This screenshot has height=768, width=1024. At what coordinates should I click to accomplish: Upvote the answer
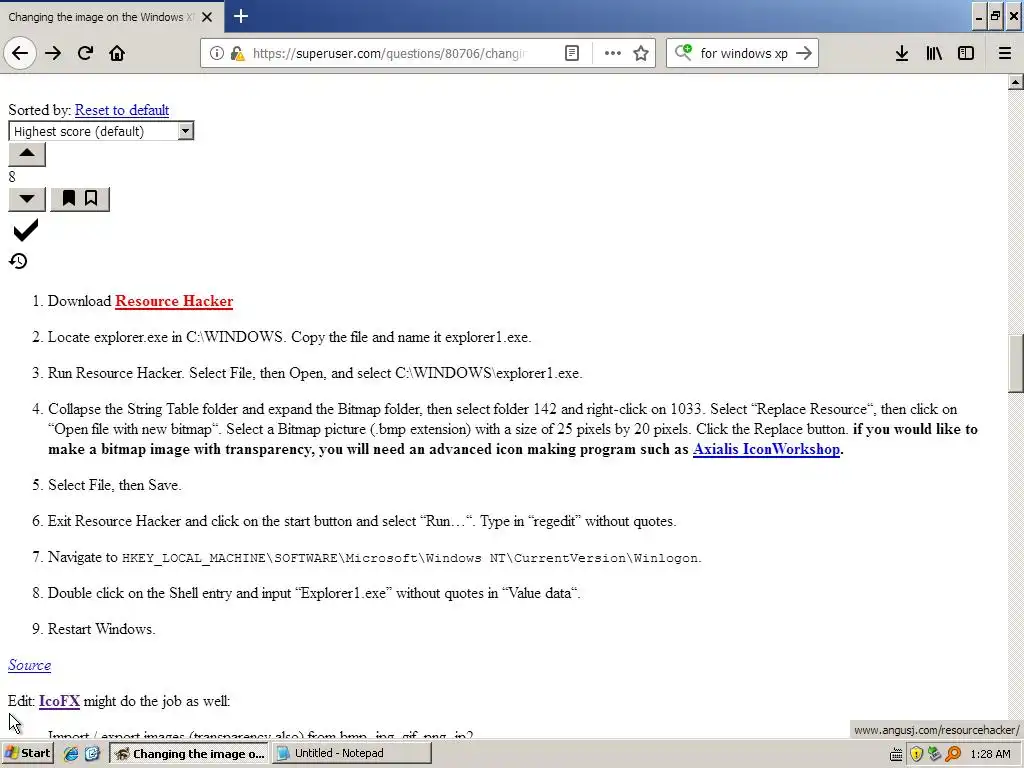(27, 154)
